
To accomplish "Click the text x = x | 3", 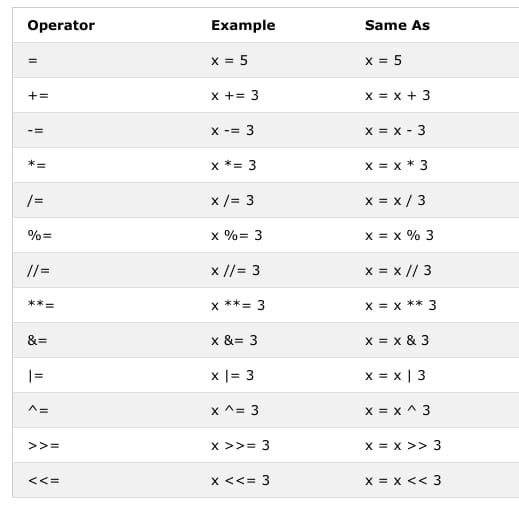I will click(395, 375).
